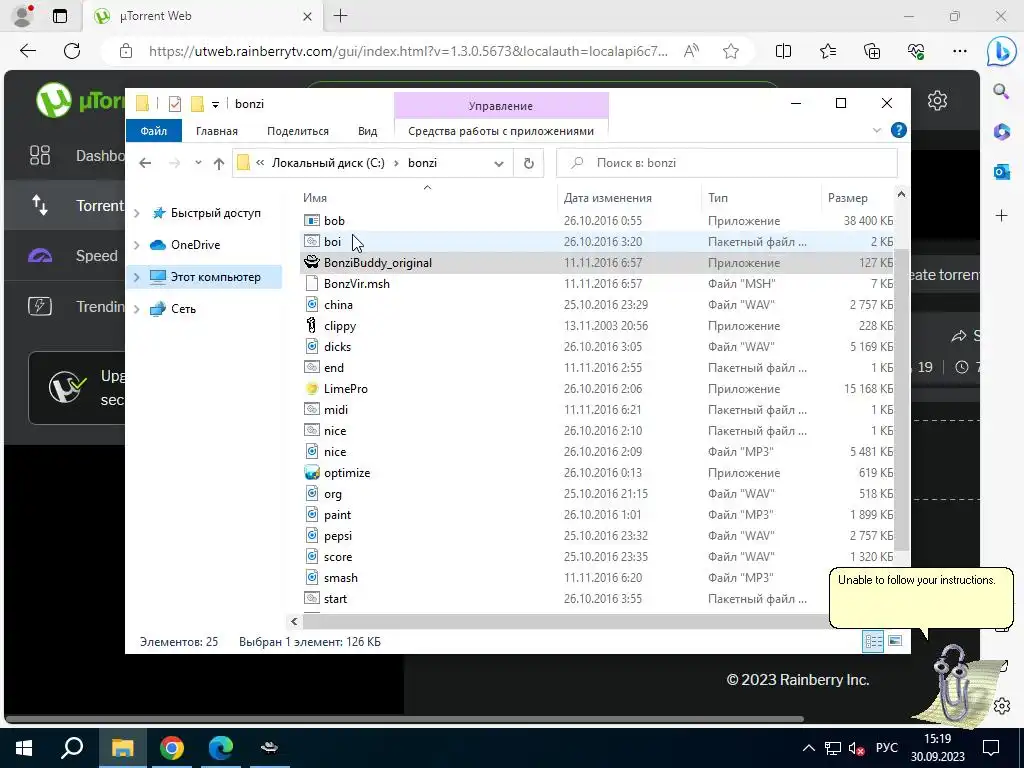The image size is (1024, 768).
Task: Sort files by Имя column
Action: [x=315, y=198]
